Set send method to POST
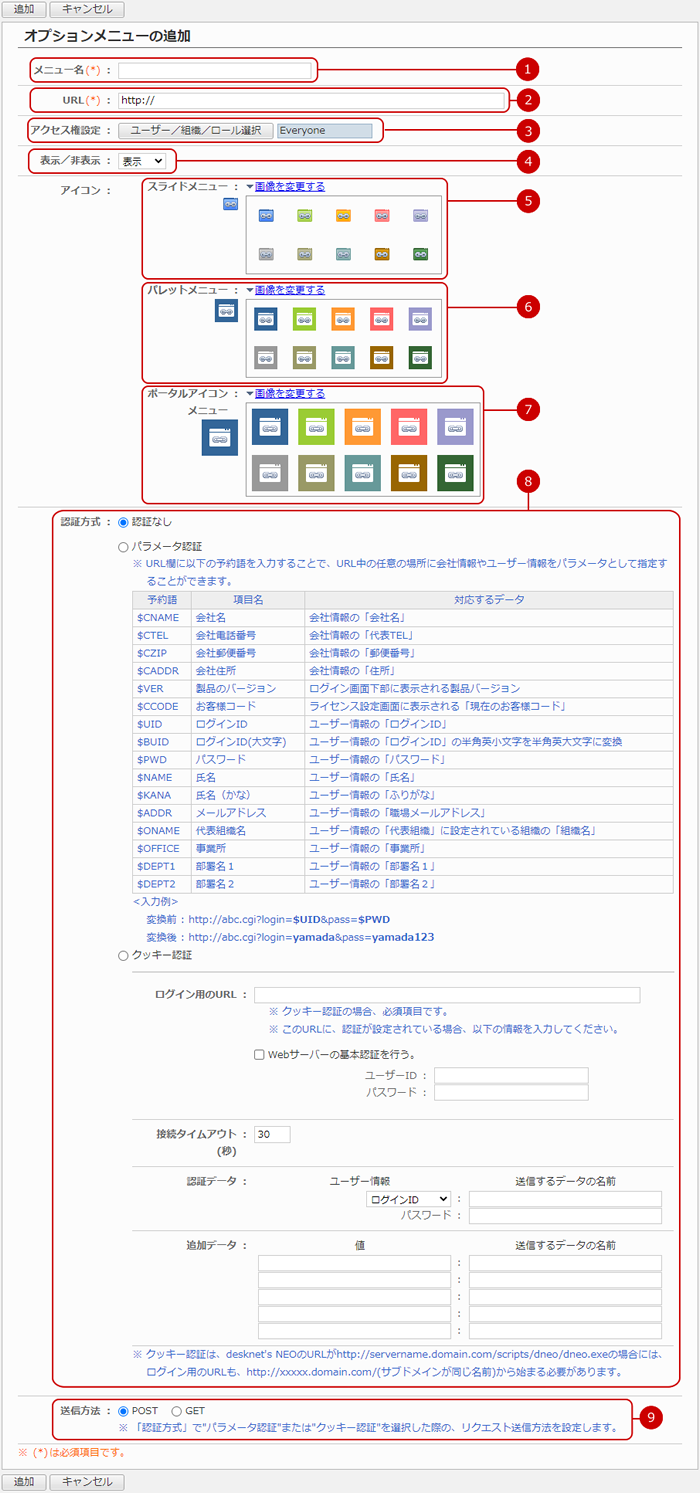 click(x=124, y=1411)
